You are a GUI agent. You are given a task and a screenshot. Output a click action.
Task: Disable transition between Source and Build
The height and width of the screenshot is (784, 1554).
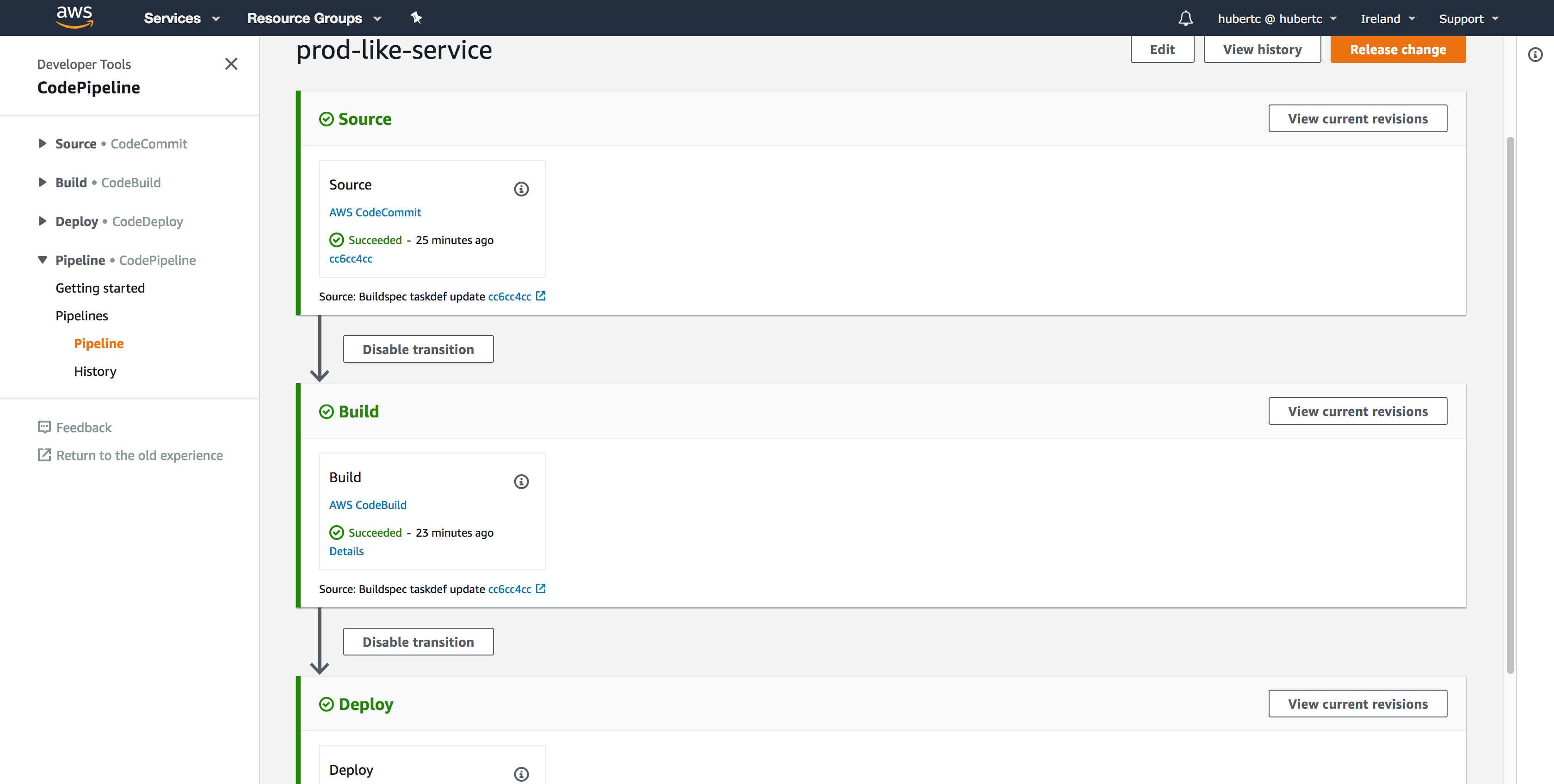[x=418, y=349]
